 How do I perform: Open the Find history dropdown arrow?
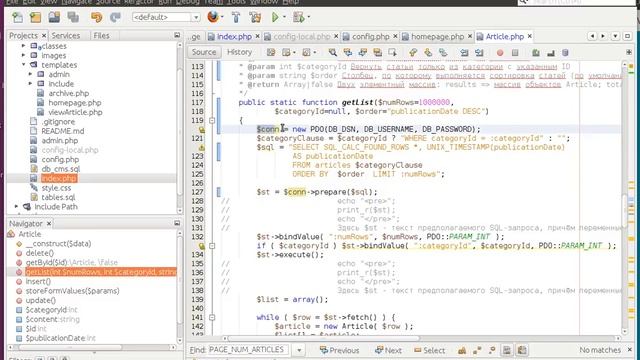(x=299, y=350)
